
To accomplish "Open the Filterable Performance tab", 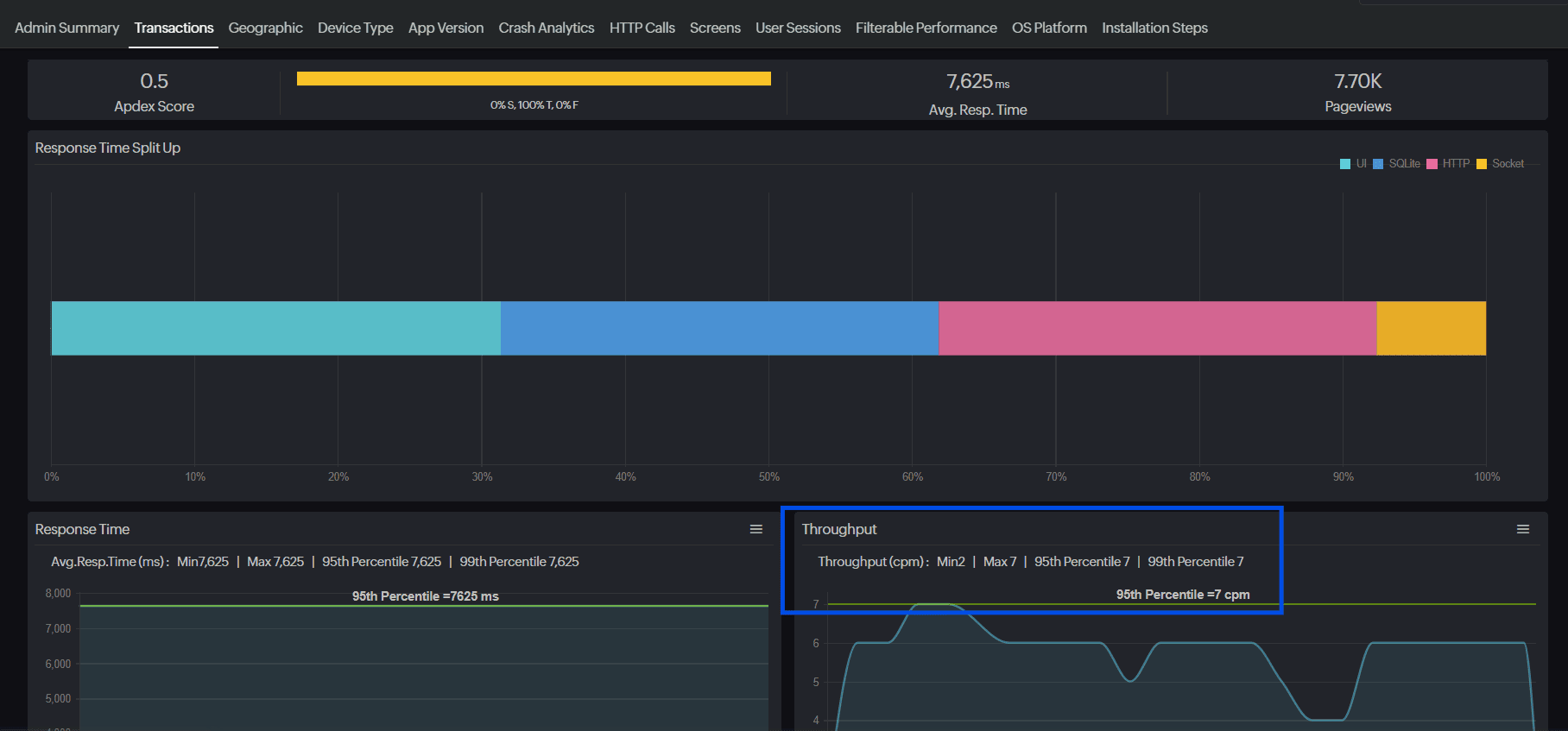I will [926, 28].
